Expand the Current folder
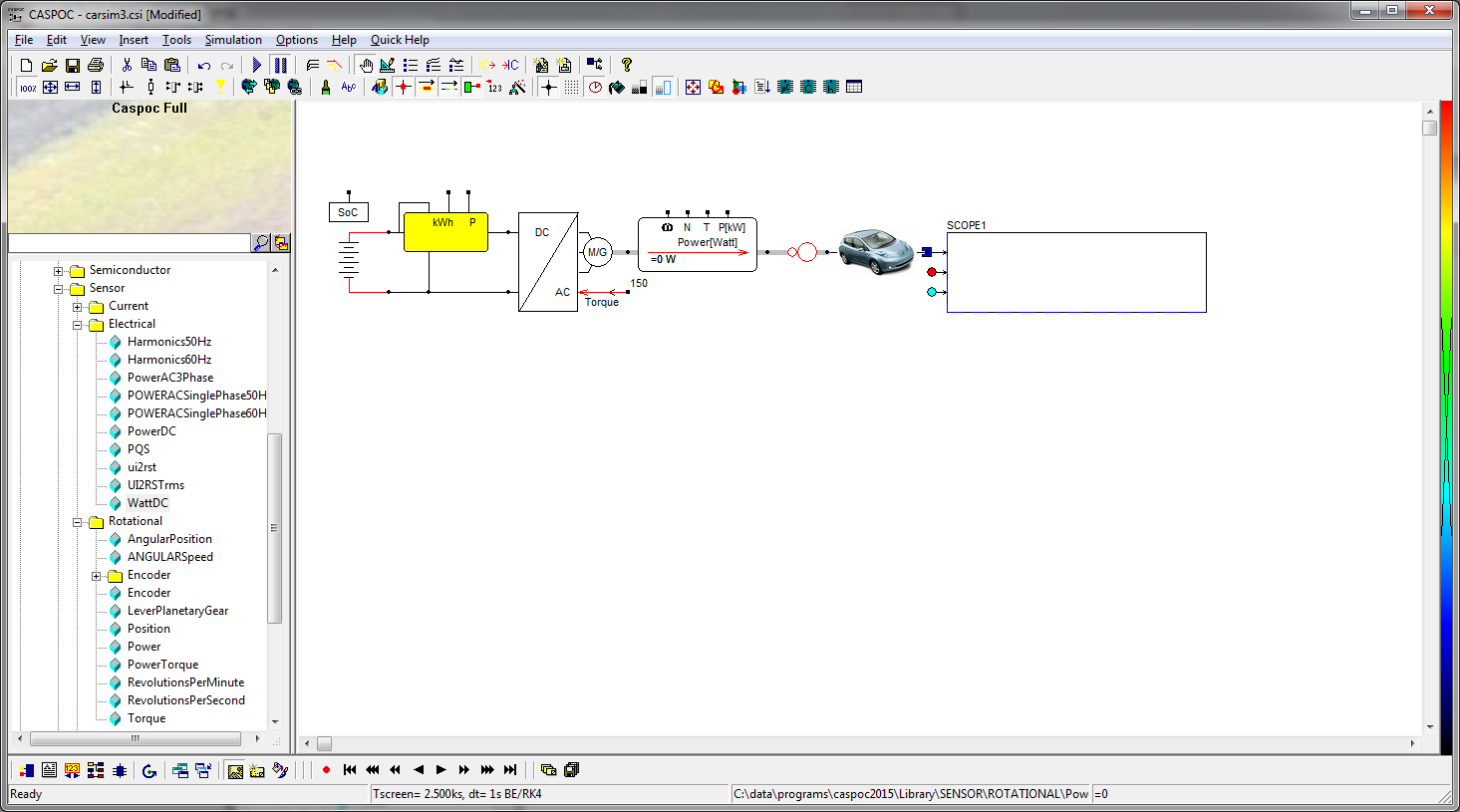This screenshot has height=812, width=1460. click(77, 307)
